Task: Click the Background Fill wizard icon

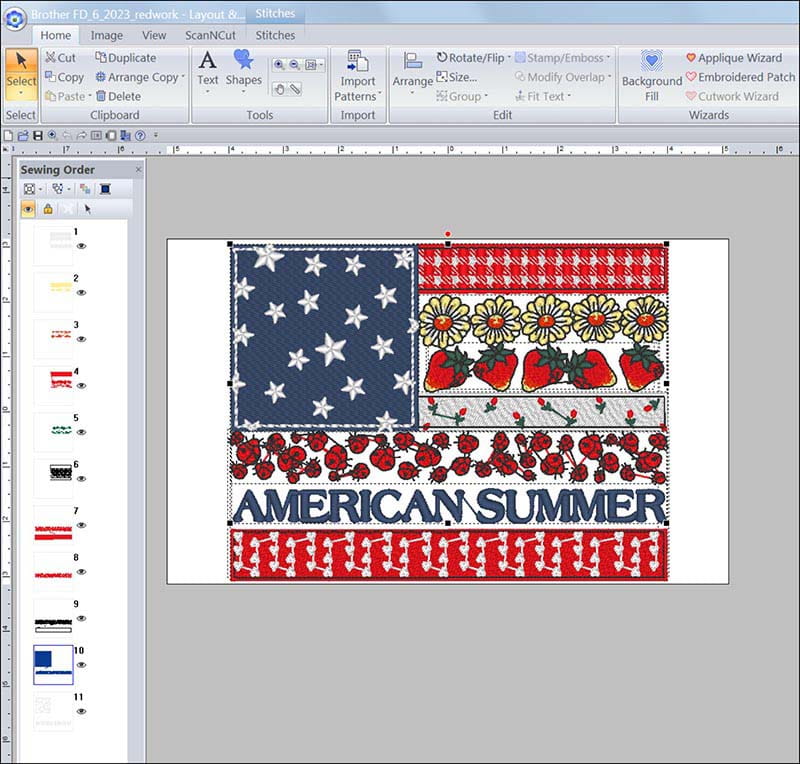Action: tap(652, 74)
